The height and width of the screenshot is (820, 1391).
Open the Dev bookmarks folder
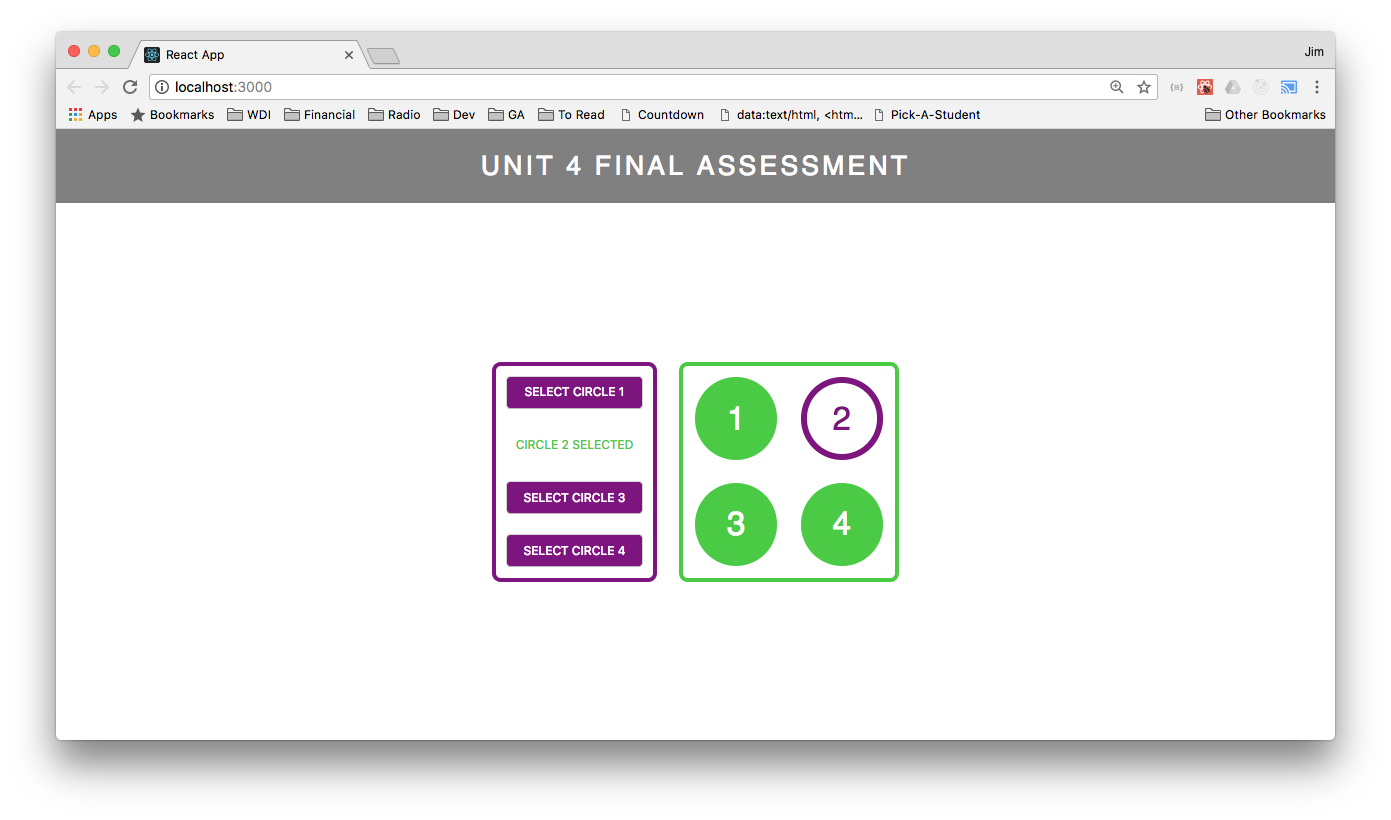[x=455, y=115]
